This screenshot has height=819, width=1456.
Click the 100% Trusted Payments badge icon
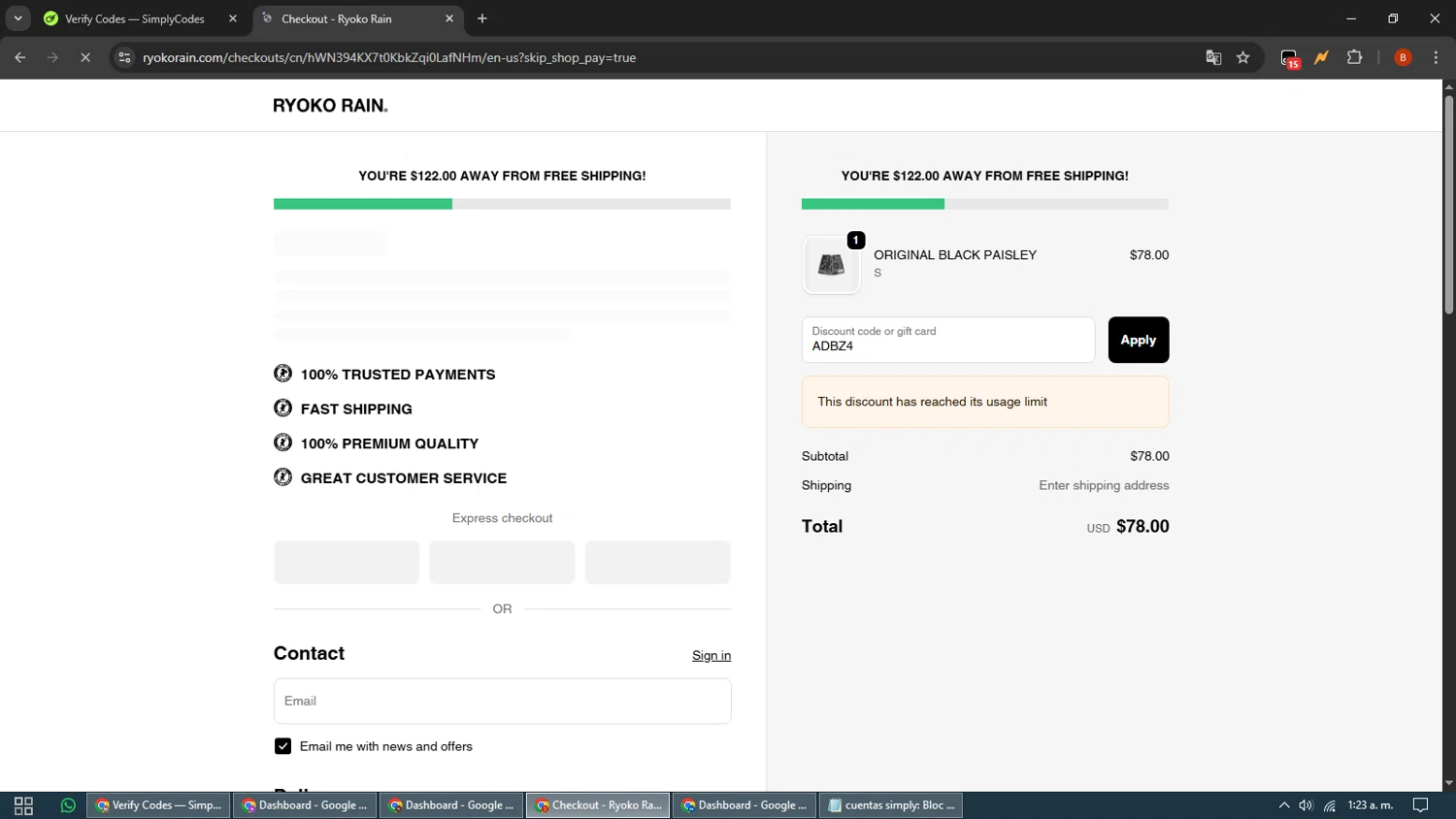pyautogui.click(x=282, y=374)
